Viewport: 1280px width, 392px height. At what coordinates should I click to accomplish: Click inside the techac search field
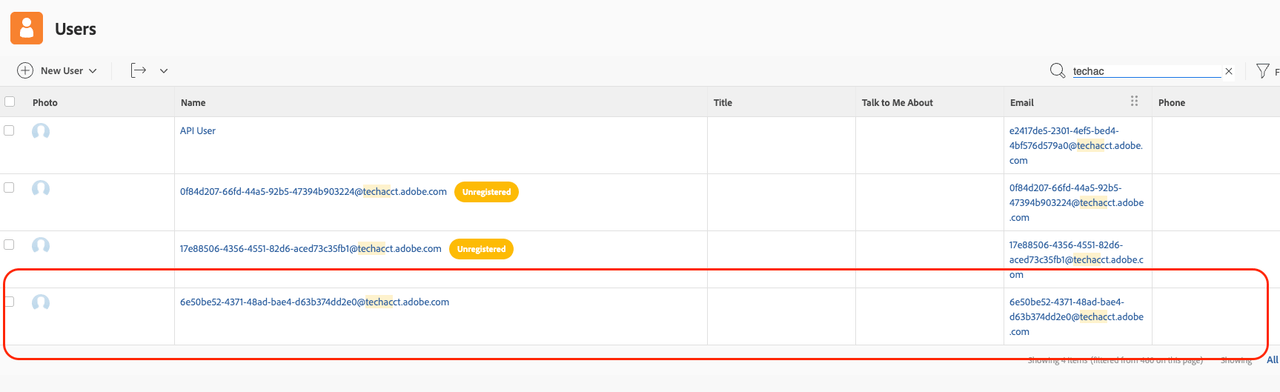coord(1146,71)
